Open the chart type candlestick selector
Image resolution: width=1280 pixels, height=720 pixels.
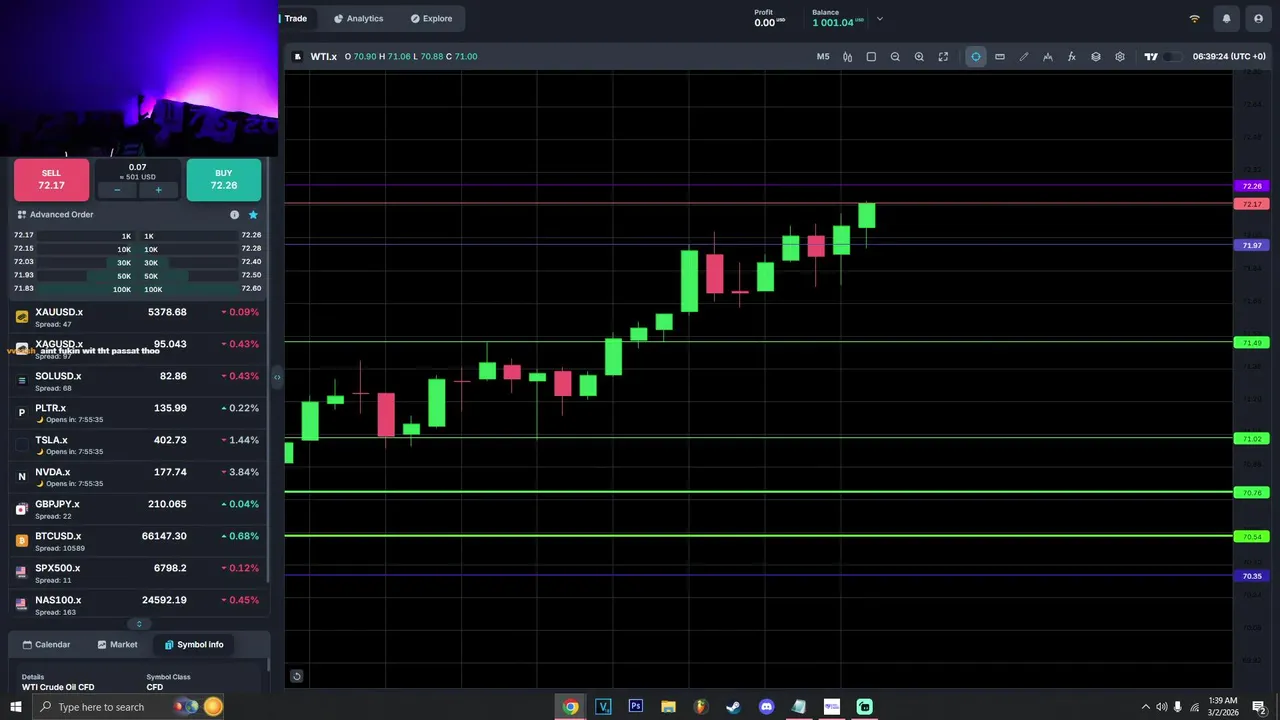[847, 57]
